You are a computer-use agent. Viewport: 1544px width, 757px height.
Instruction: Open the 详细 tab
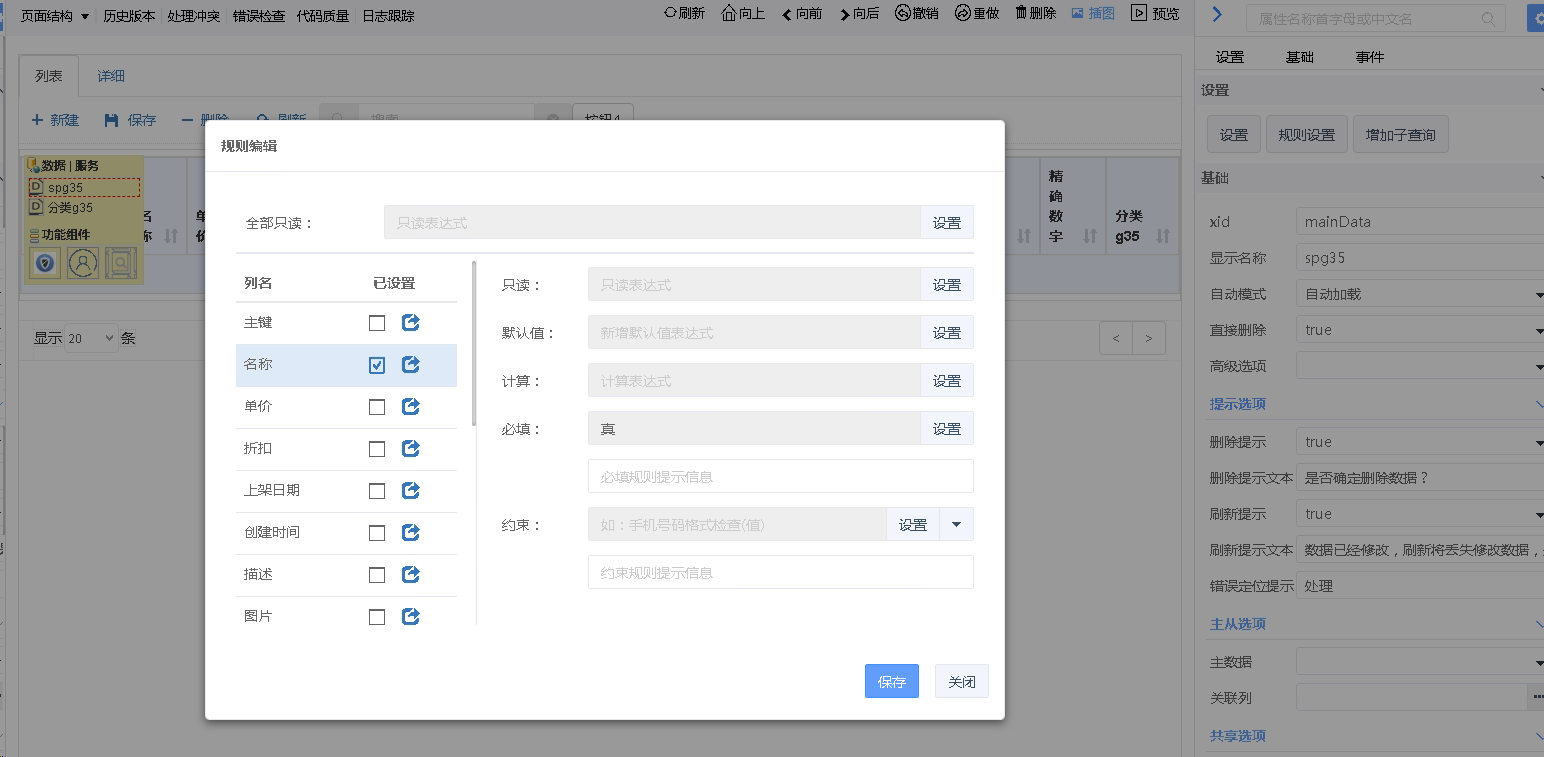coord(111,76)
